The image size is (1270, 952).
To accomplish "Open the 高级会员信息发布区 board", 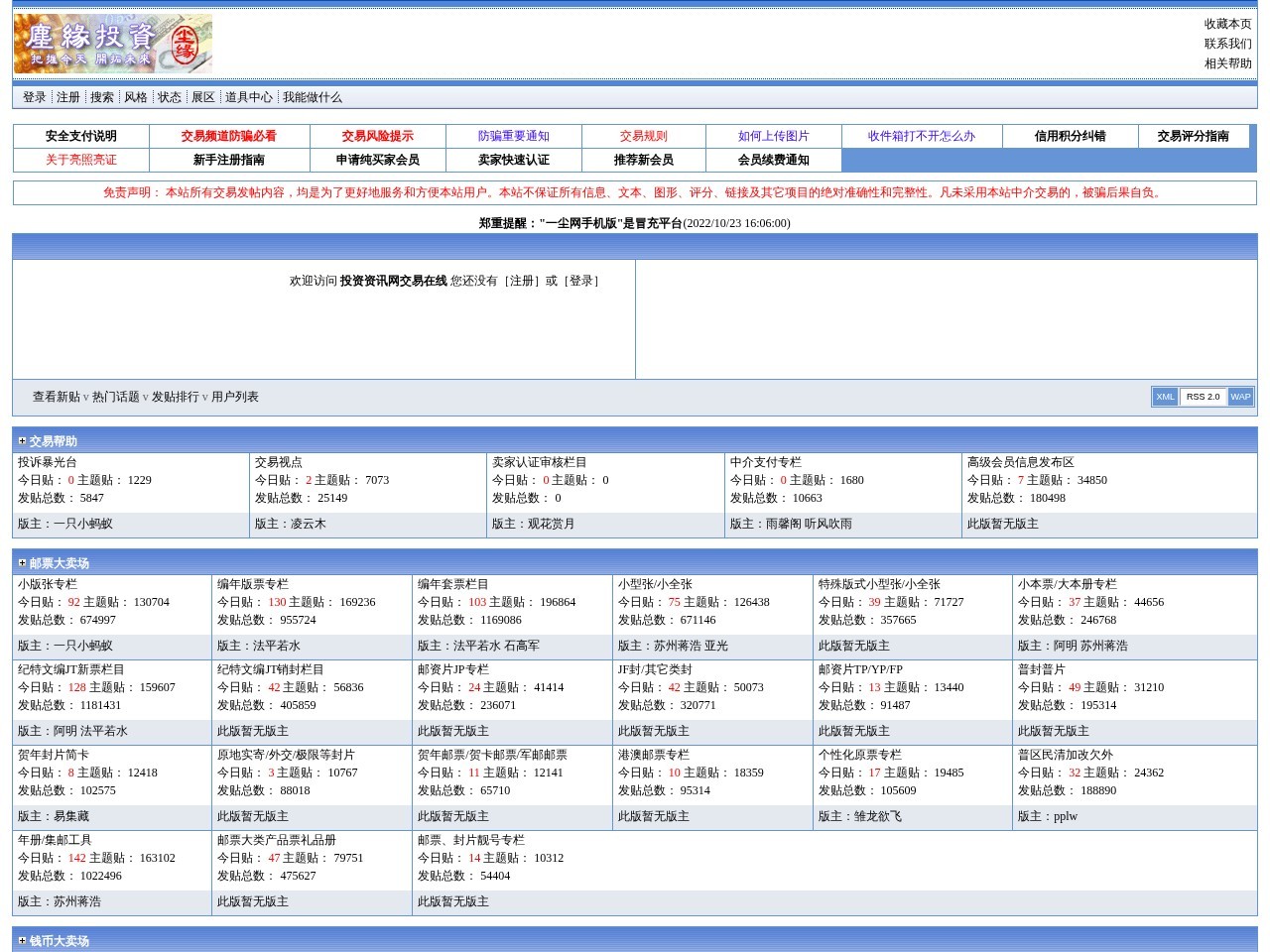I will pos(1021,462).
